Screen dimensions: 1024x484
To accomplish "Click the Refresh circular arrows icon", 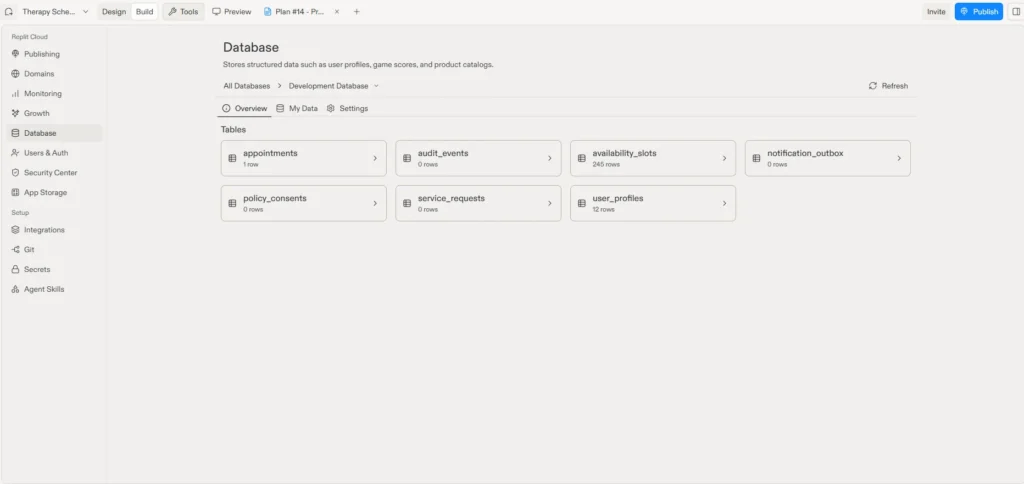I will click(872, 86).
